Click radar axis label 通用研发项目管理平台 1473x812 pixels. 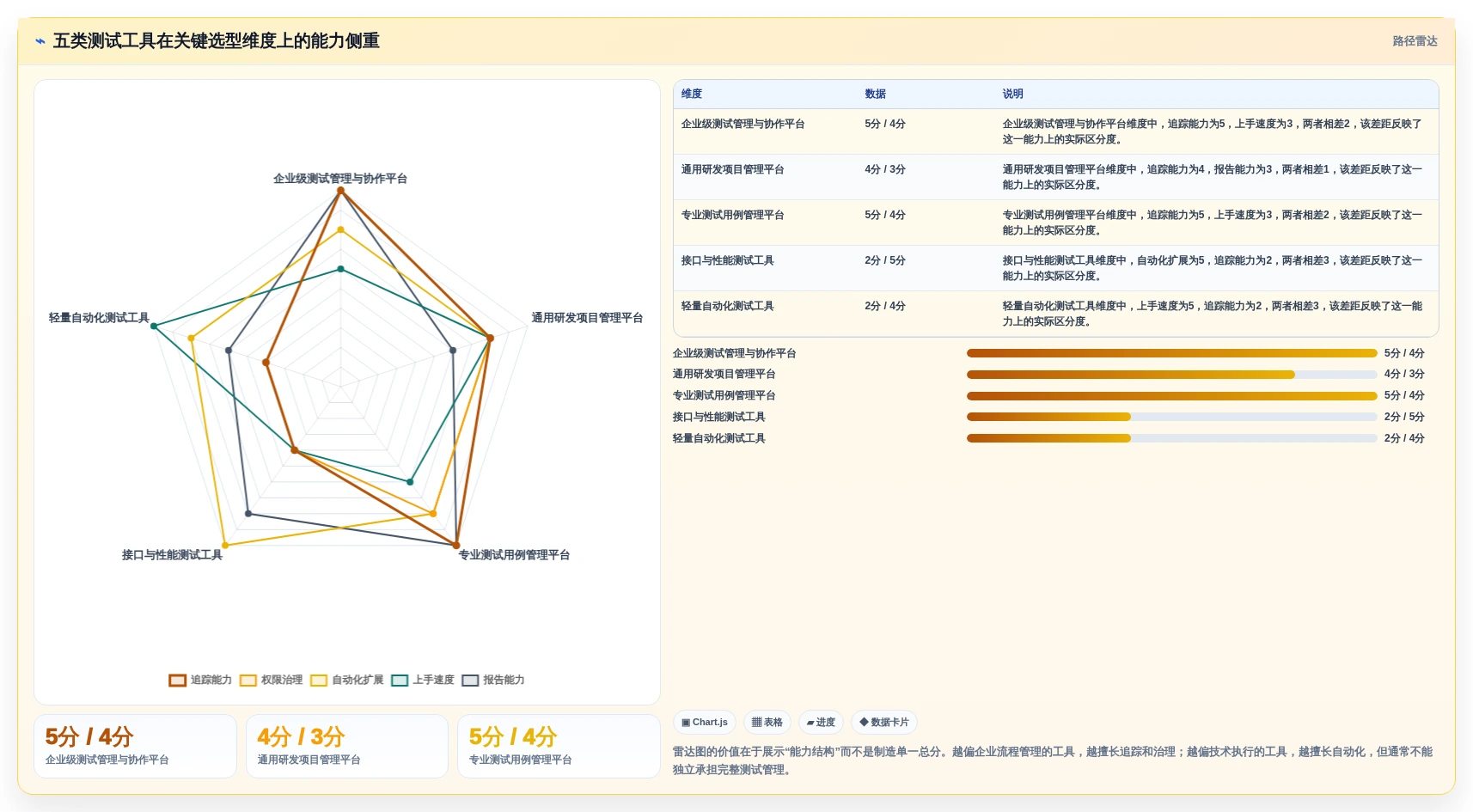(x=587, y=318)
